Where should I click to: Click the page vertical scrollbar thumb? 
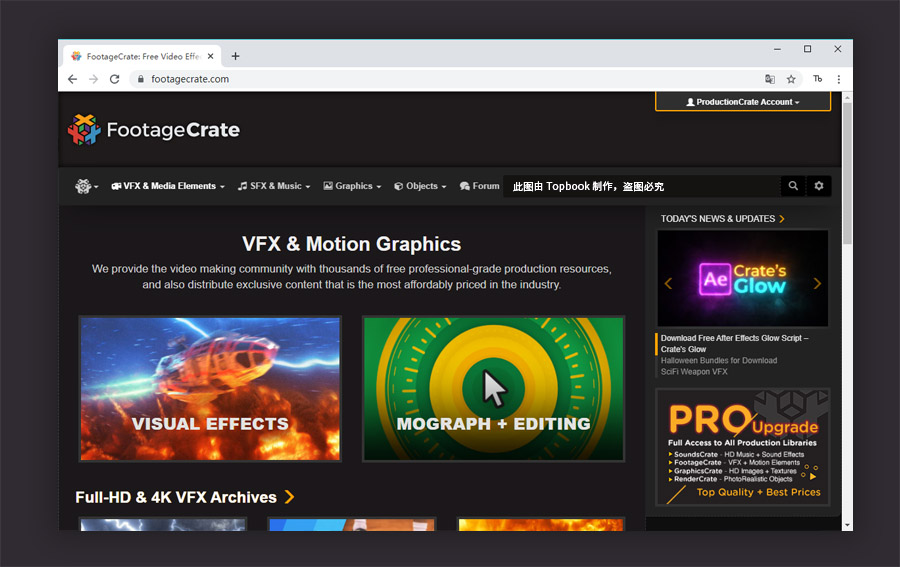(847, 173)
